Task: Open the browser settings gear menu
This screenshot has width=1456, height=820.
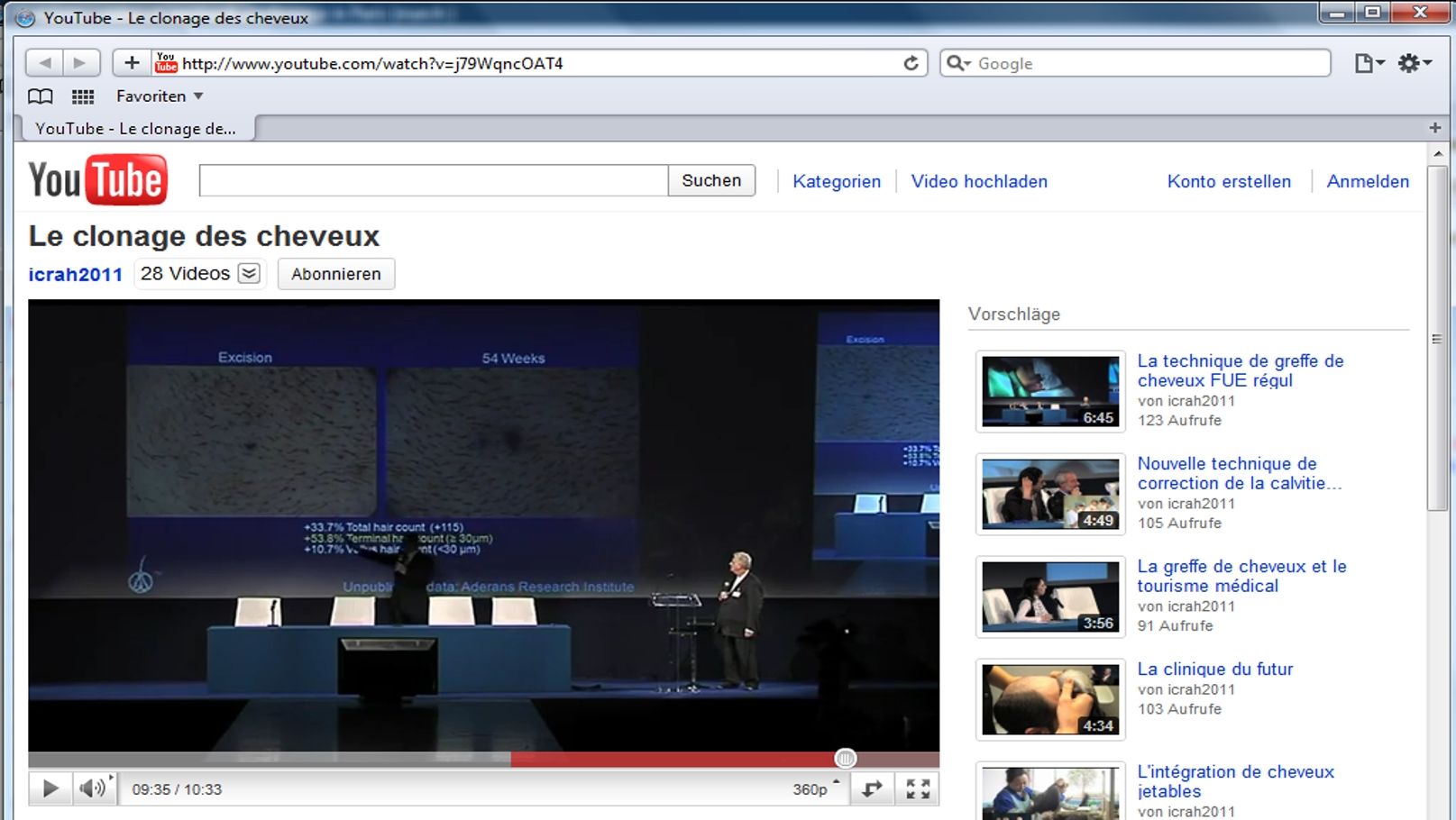Action: click(x=1413, y=63)
